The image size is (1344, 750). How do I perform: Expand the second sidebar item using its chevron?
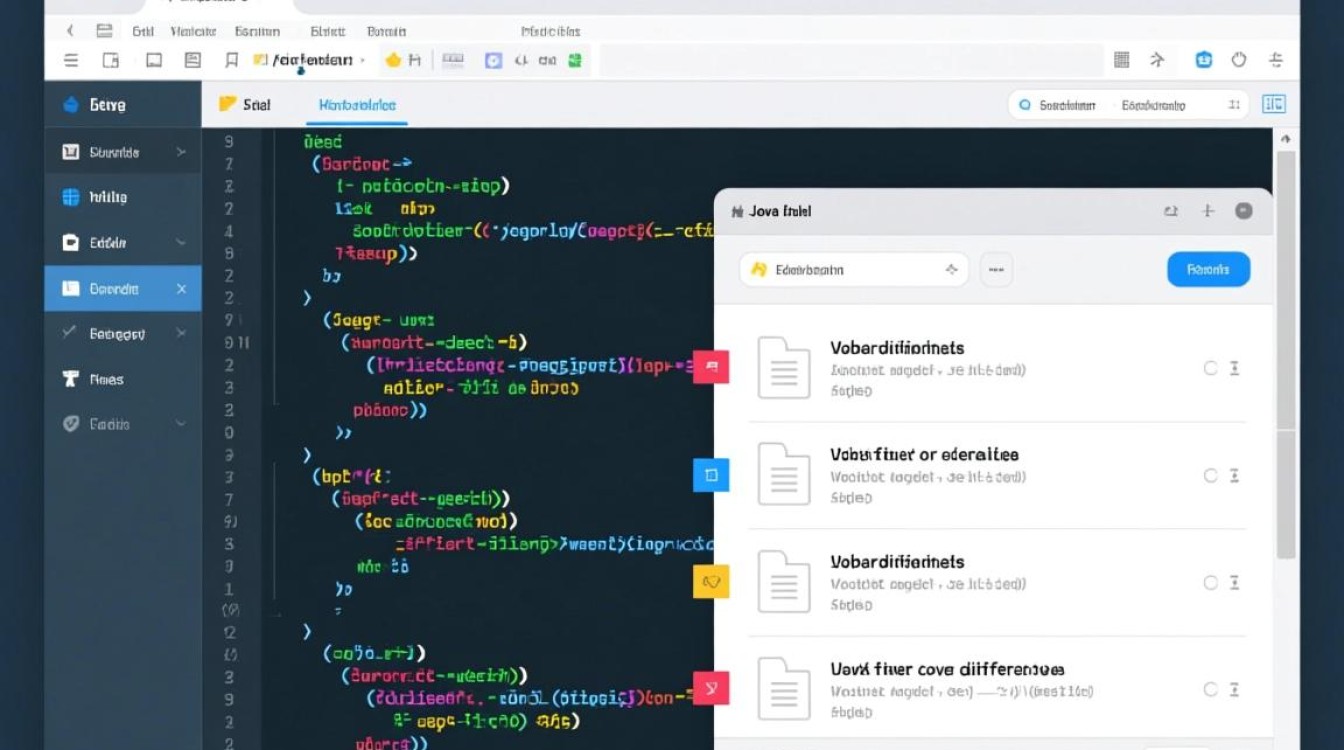click(x=181, y=152)
